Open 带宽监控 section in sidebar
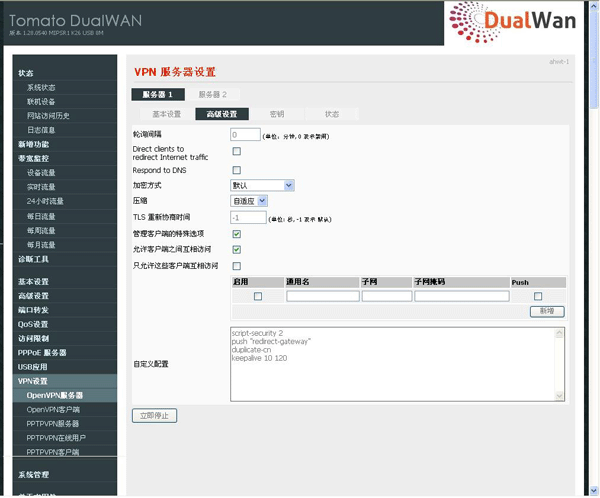The width and height of the screenshot is (600, 498). (x=34, y=158)
